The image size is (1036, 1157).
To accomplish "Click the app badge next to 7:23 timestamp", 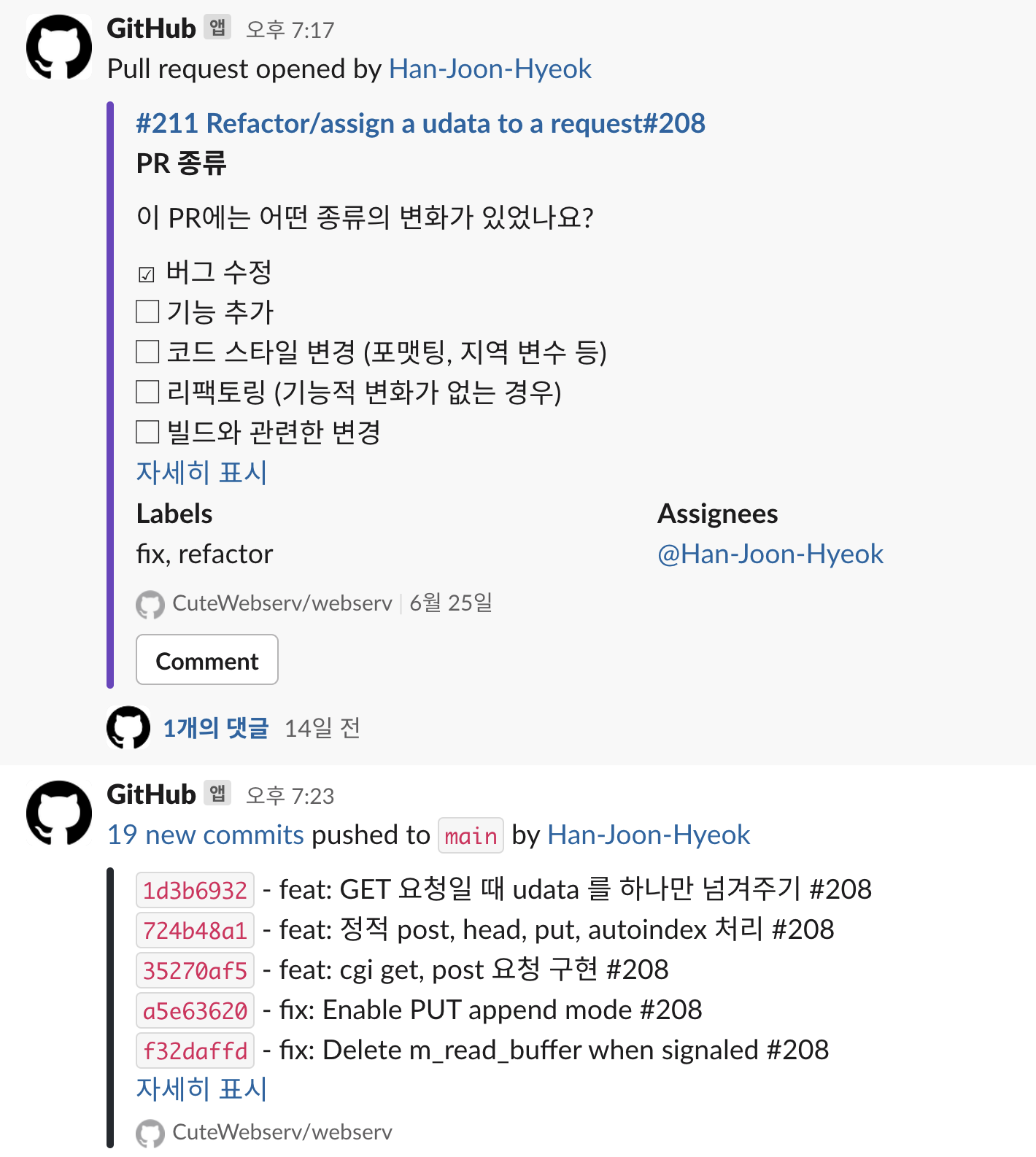I will coord(217,794).
